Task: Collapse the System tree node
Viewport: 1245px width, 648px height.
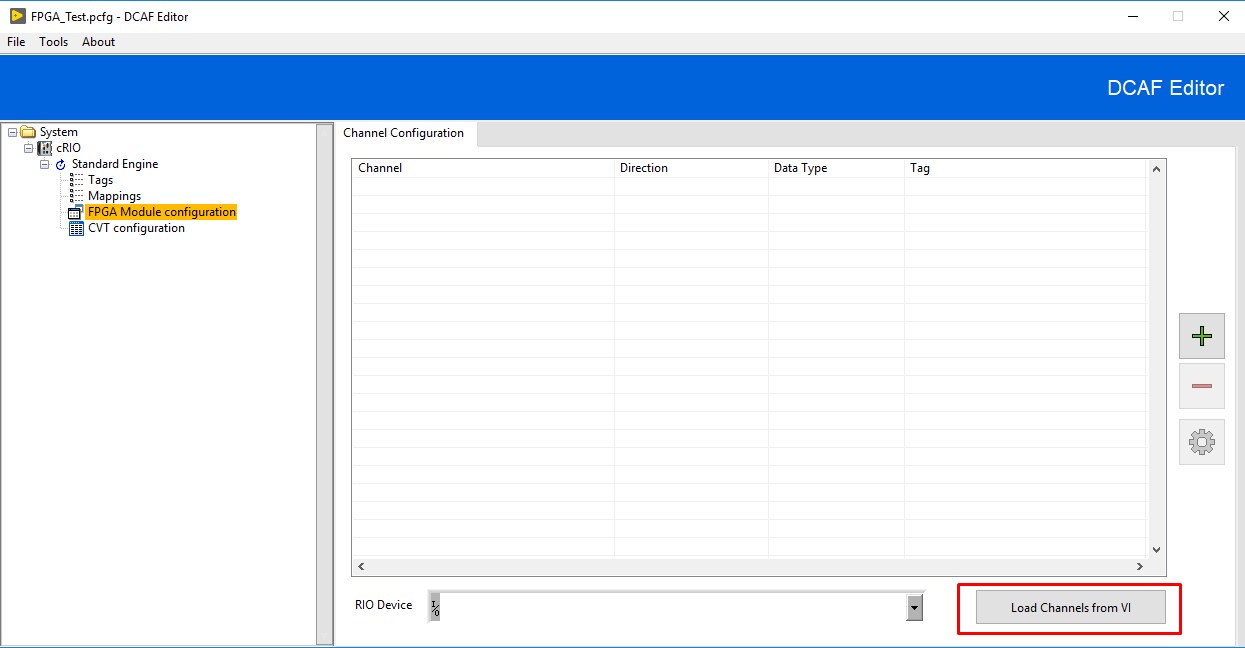Action: coord(12,132)
